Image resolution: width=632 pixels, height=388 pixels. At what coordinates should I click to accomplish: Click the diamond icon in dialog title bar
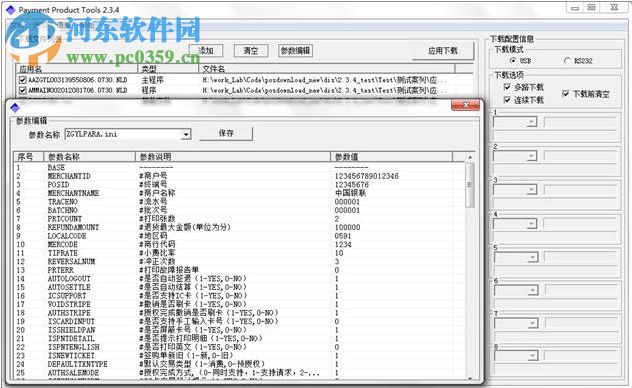click(x=15, y=107)
